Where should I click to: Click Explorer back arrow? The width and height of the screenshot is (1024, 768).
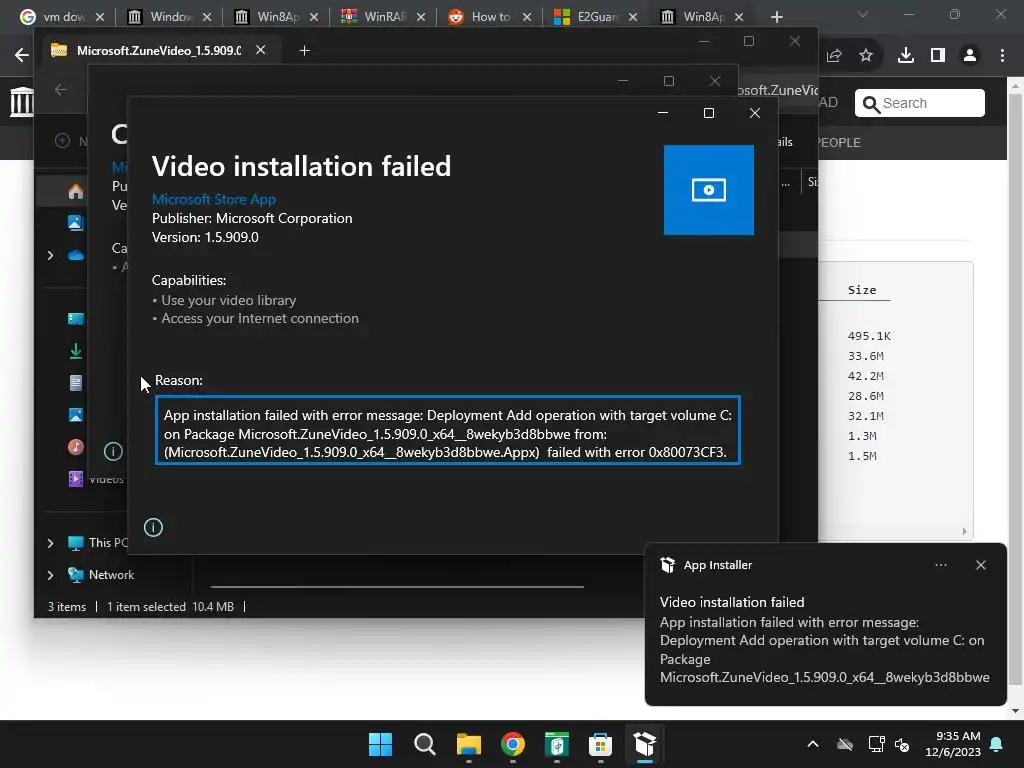61,89
